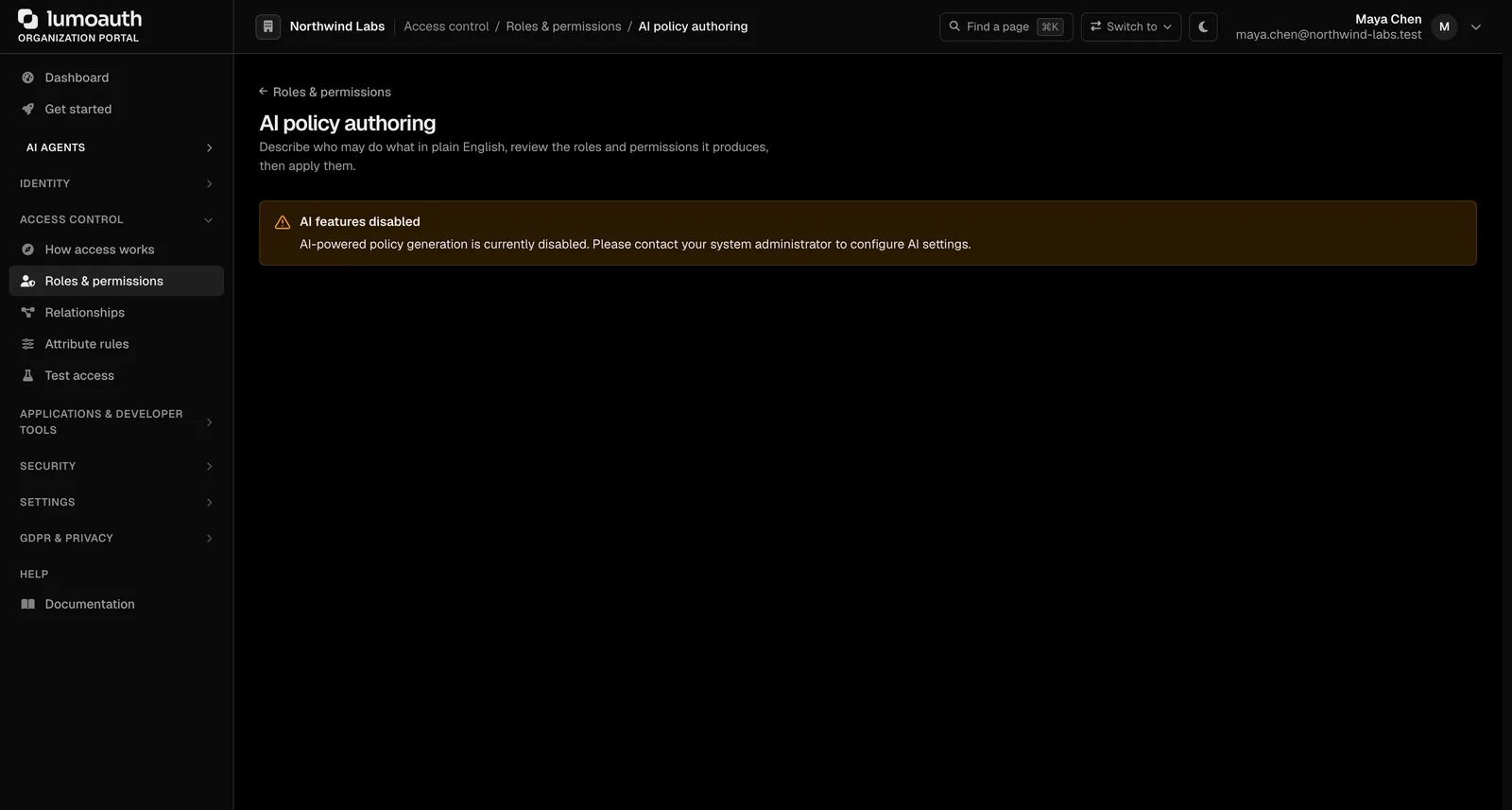Click the back arrow beside Roles & permissions
This screenshot has height=810, width=1512.
click(264, 92)
